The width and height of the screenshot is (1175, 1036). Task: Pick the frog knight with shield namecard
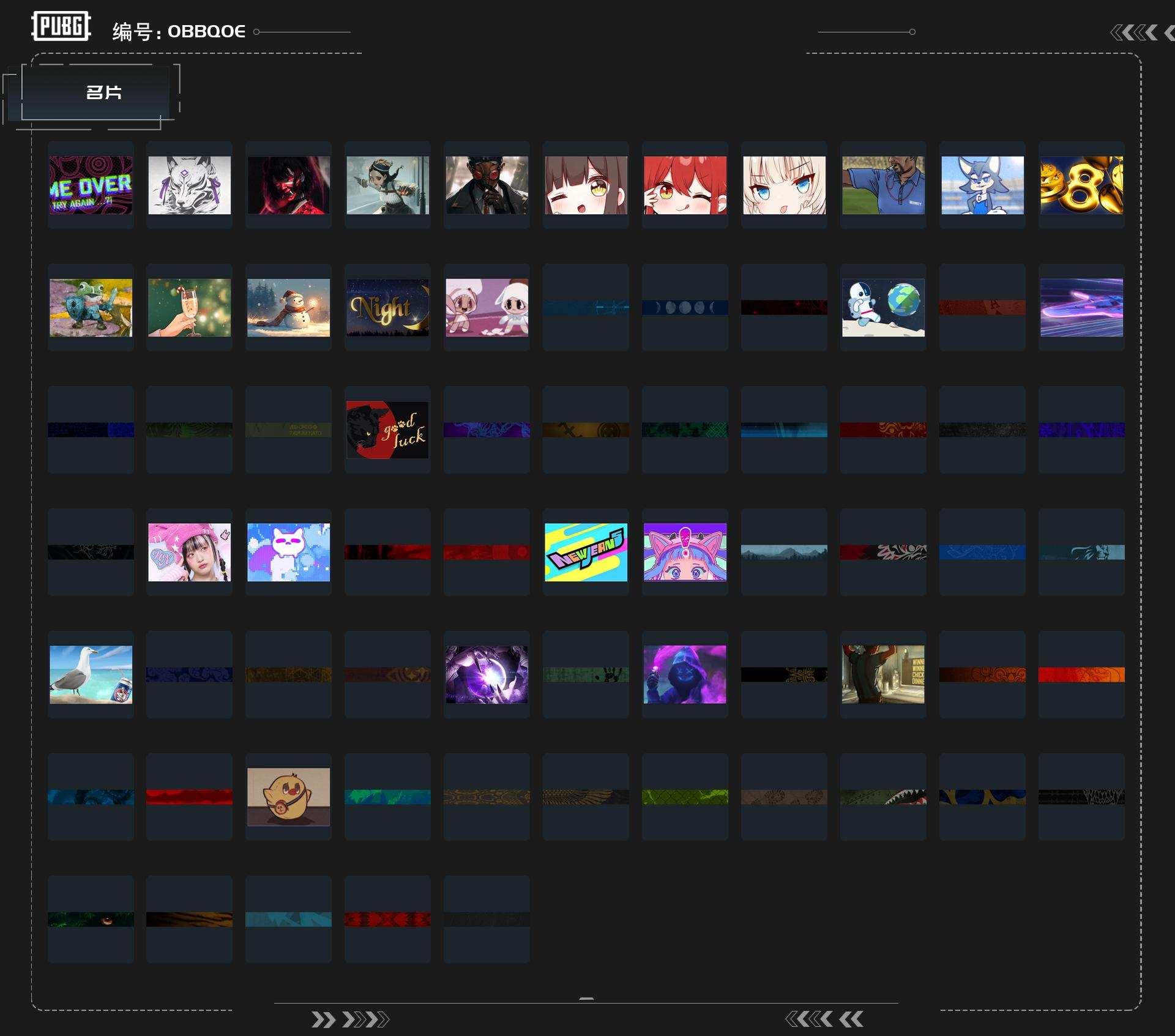point(91,307)
